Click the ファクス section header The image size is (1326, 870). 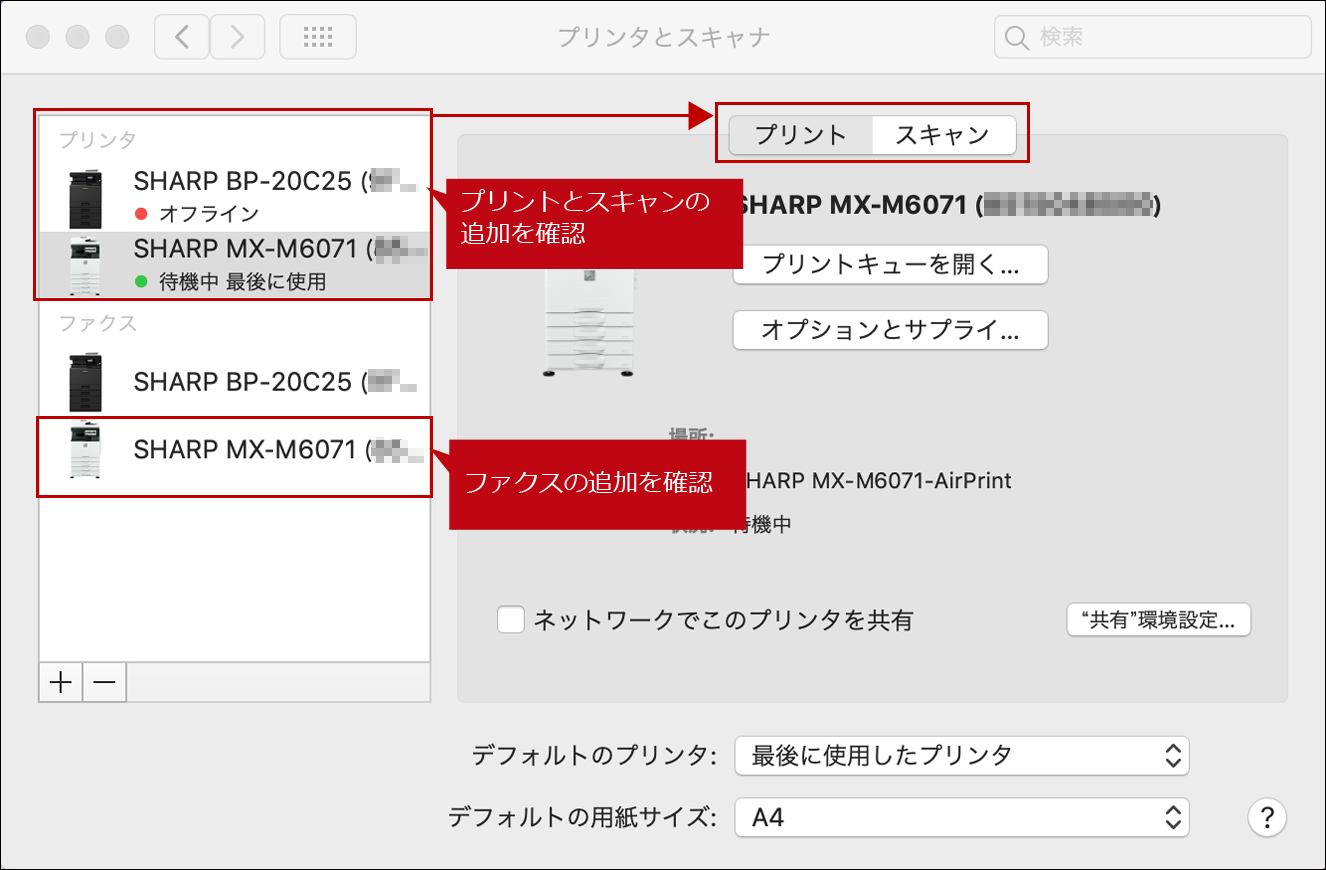click(97, 323)
